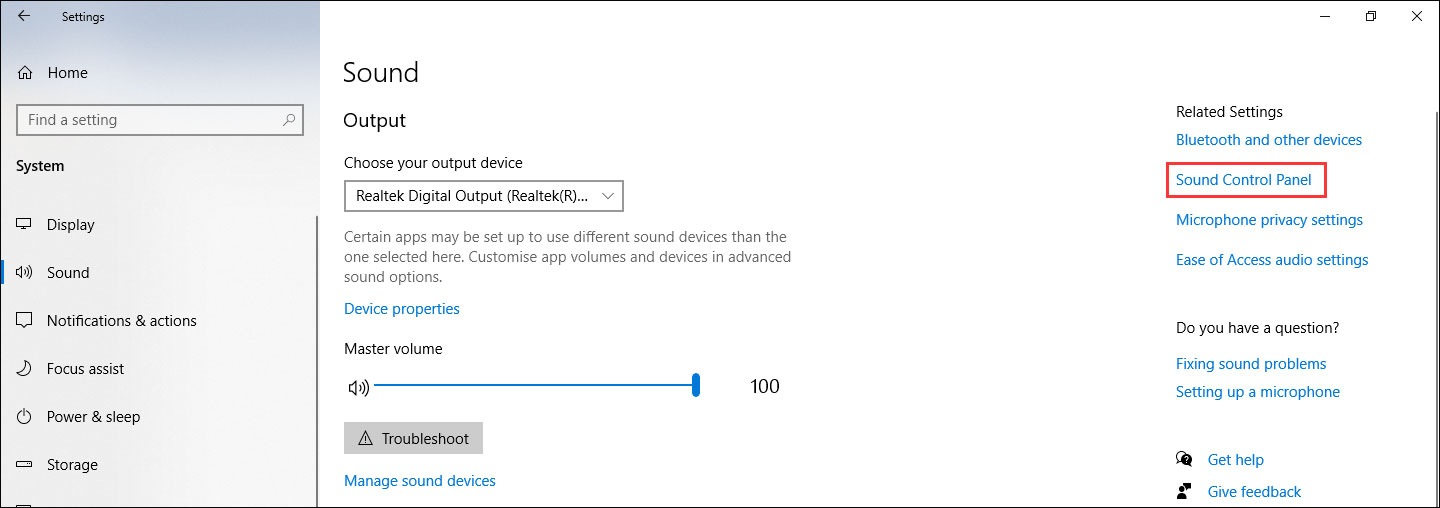Screen dimensions: 1440x508
Task: Open the Sound Control Panel link
Action: pyautogui.click(x=1243, y=180)
